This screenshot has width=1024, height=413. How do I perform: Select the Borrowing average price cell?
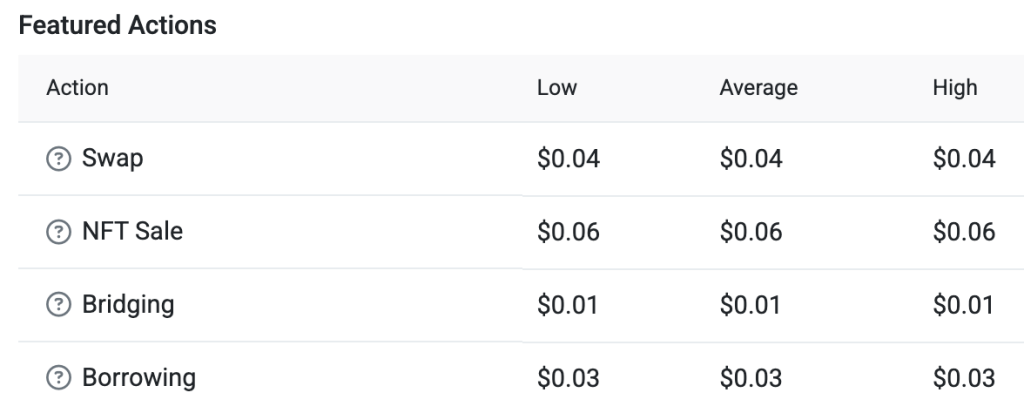tap(751, 379)
